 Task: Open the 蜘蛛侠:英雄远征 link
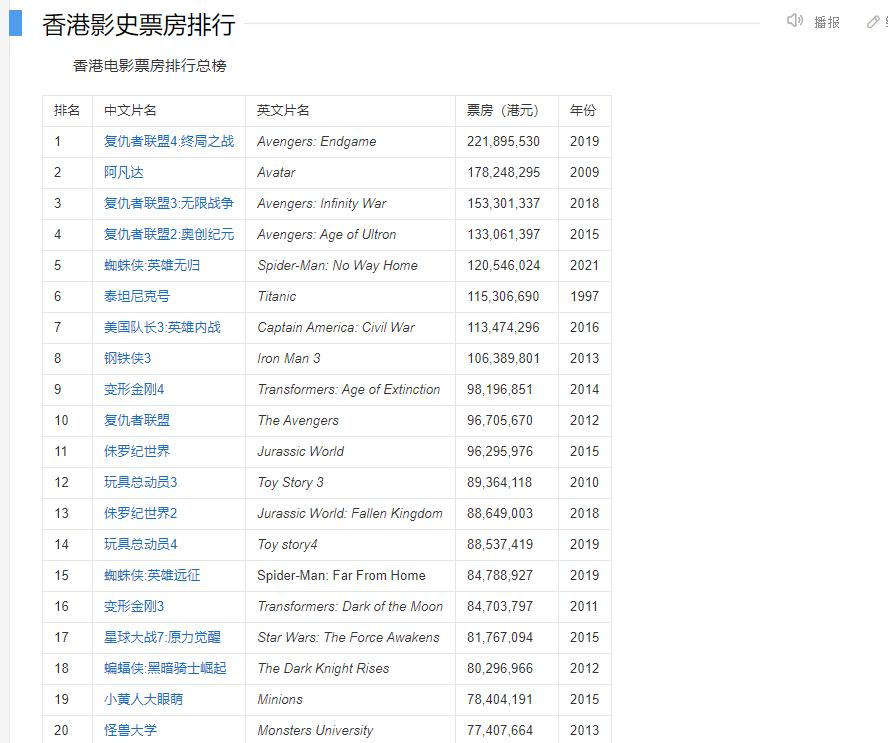tap(151, 575)
